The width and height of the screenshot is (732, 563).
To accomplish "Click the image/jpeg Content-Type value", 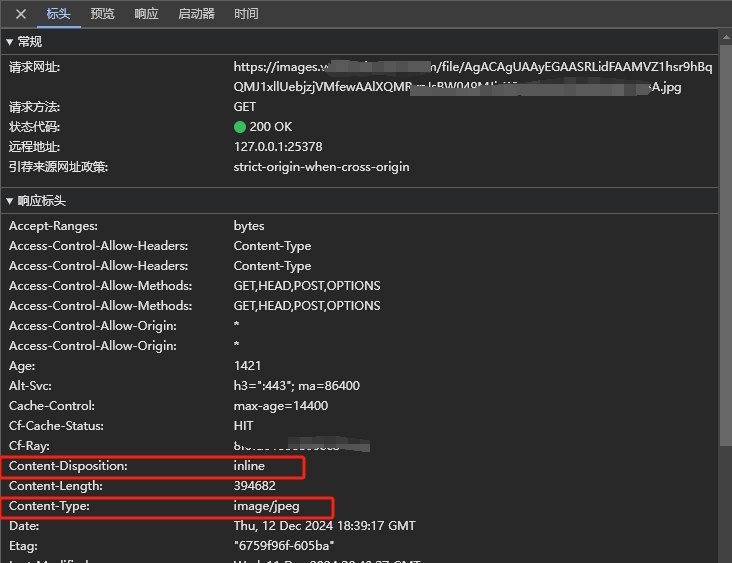I will 266,506.
